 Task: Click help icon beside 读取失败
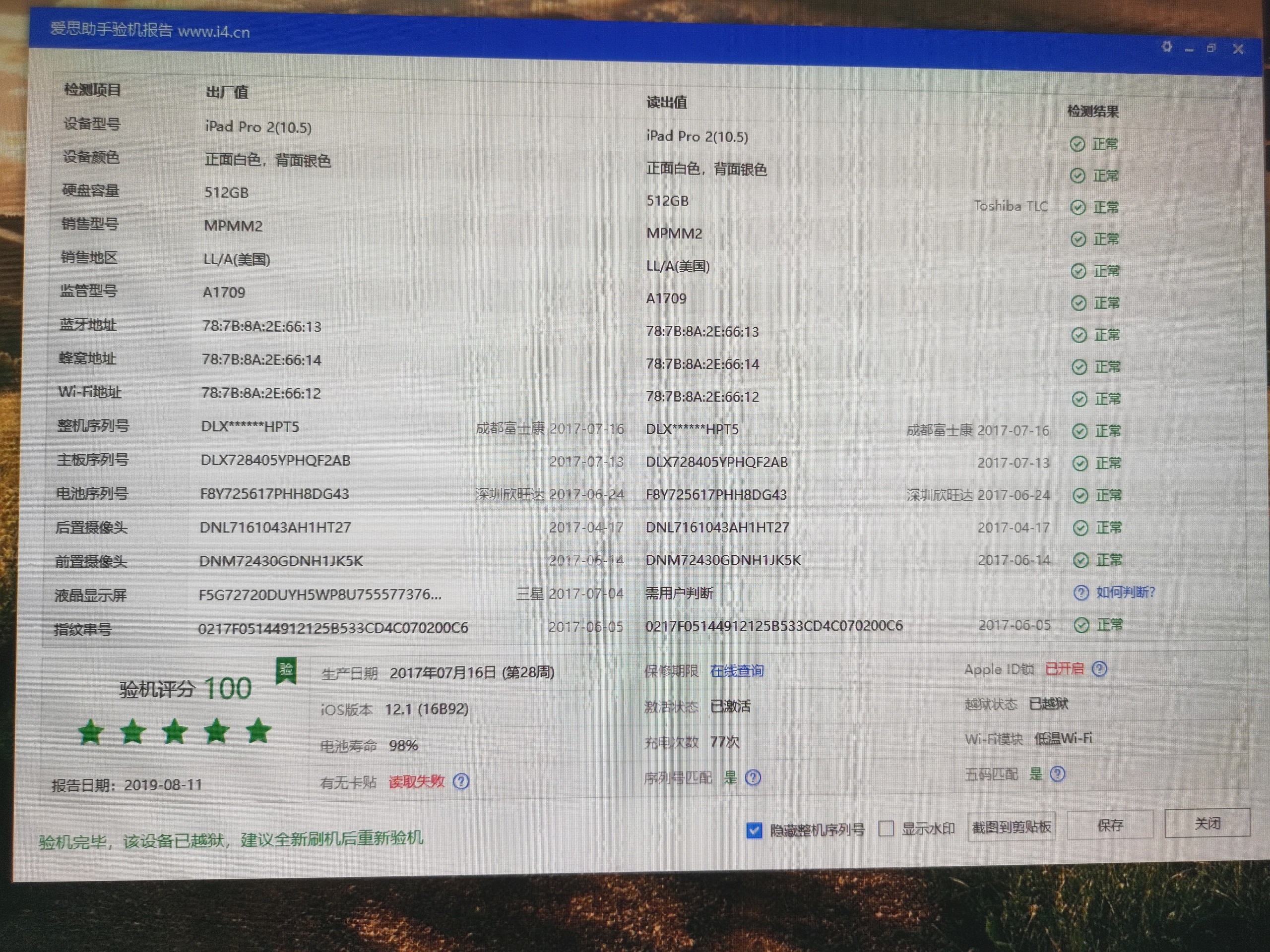click(x=461, y=781)
